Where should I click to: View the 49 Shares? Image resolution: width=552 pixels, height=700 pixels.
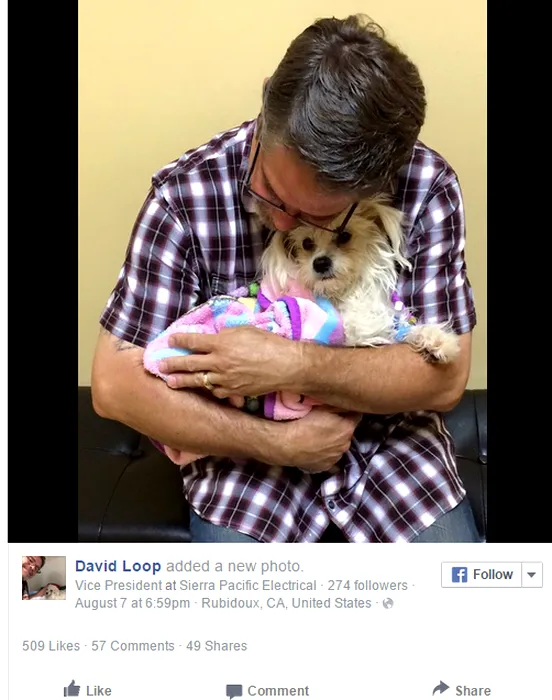point(216,646)
